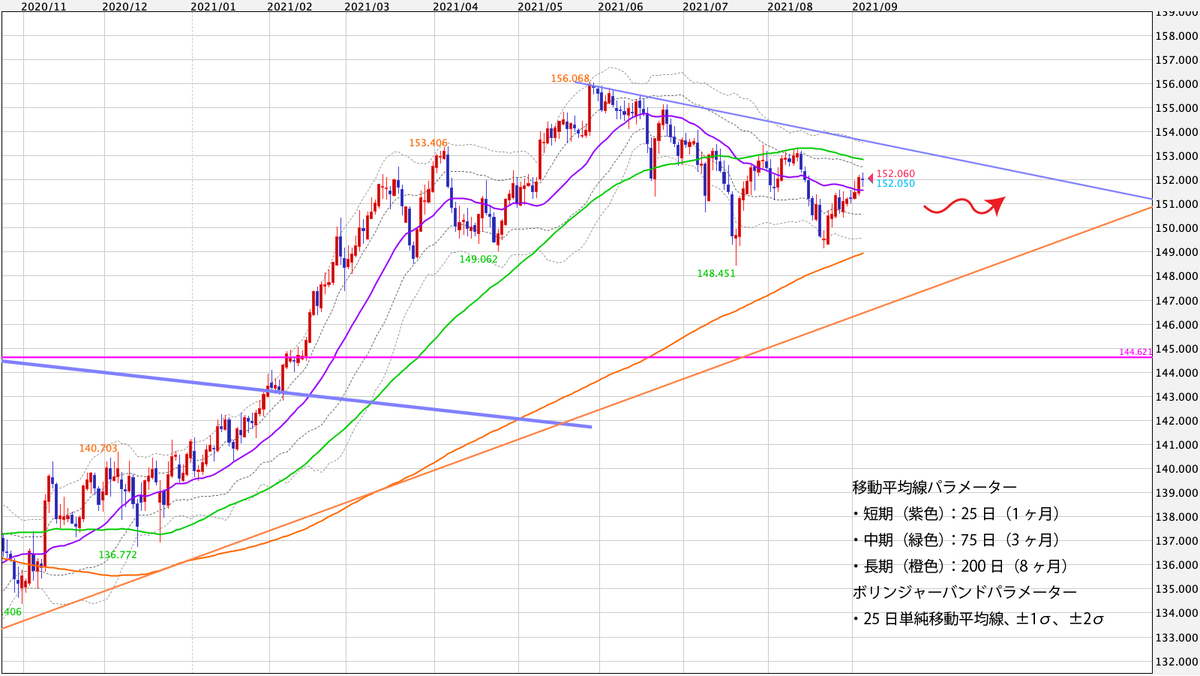The image size is (1200, 676).
Task: Click the 中期（緑色）：75日 legend line
Action: (x=955, y=540)
